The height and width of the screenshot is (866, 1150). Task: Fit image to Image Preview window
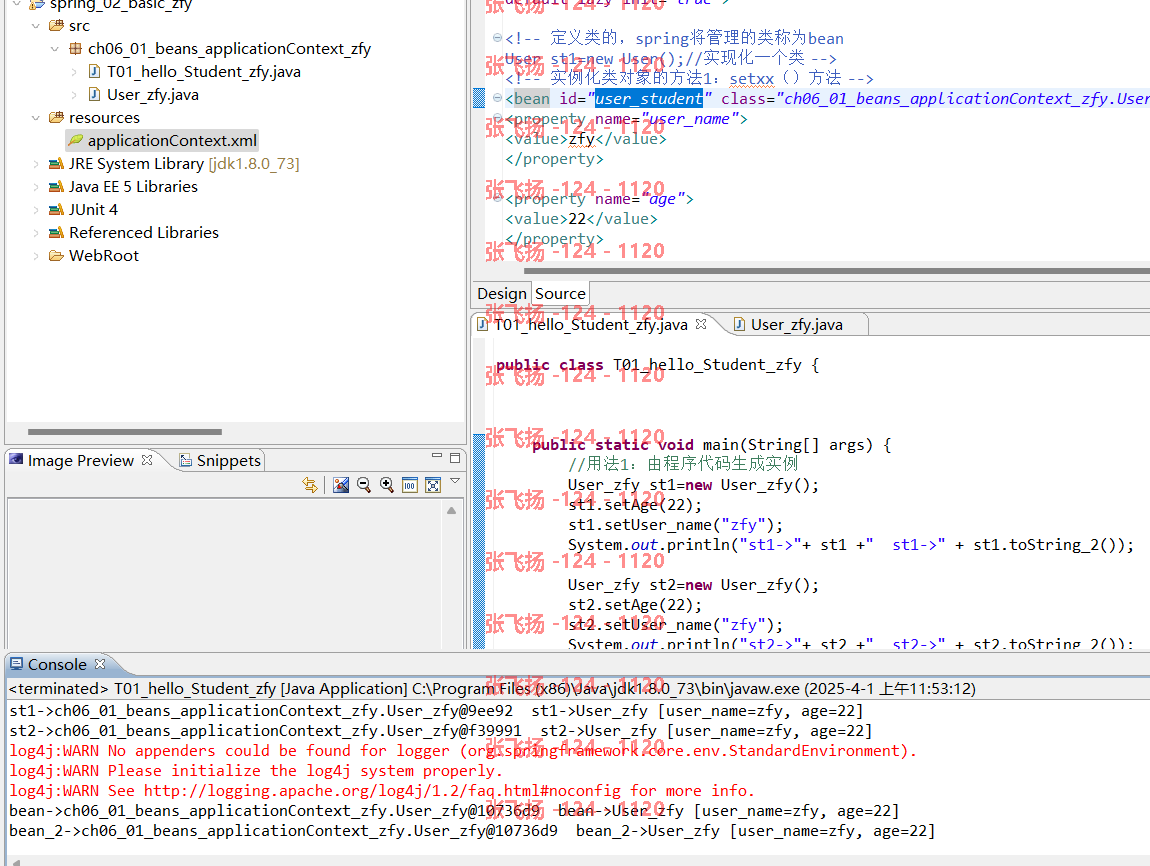coord(433,485)
